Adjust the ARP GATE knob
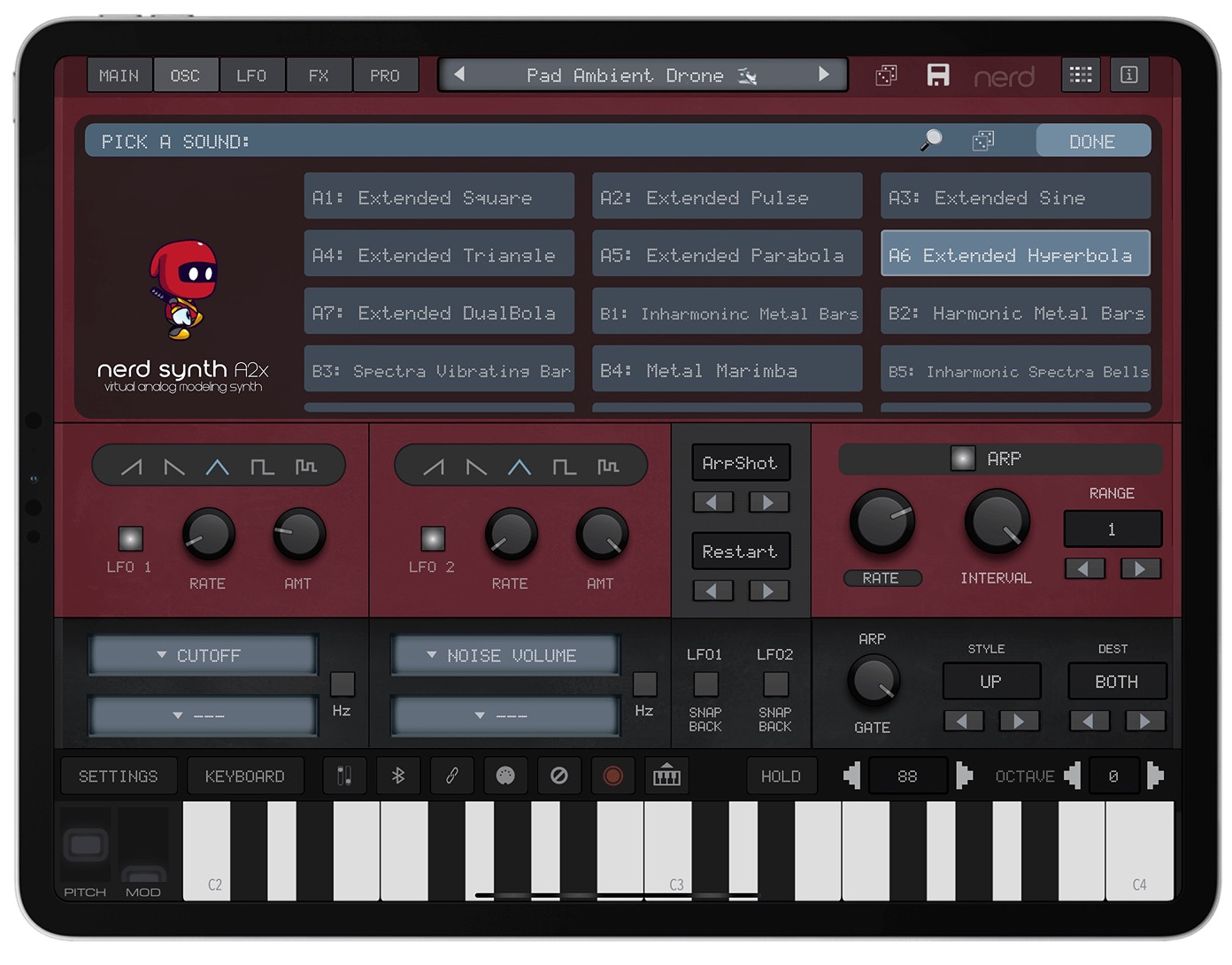The height and width of the screenshot is (965, 1232). (x=874, y=682)
